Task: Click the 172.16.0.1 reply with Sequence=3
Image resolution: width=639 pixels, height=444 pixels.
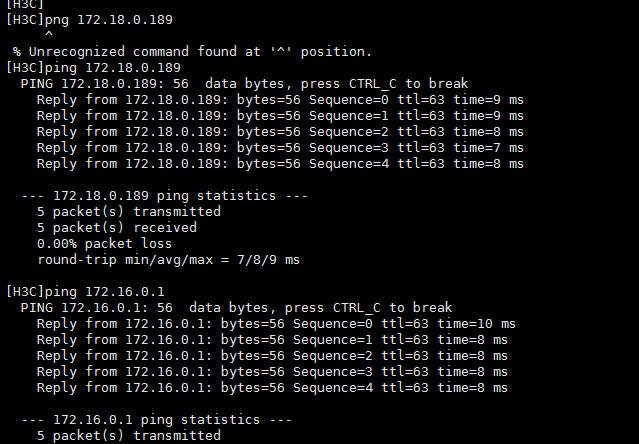Action: pos(272,371)
